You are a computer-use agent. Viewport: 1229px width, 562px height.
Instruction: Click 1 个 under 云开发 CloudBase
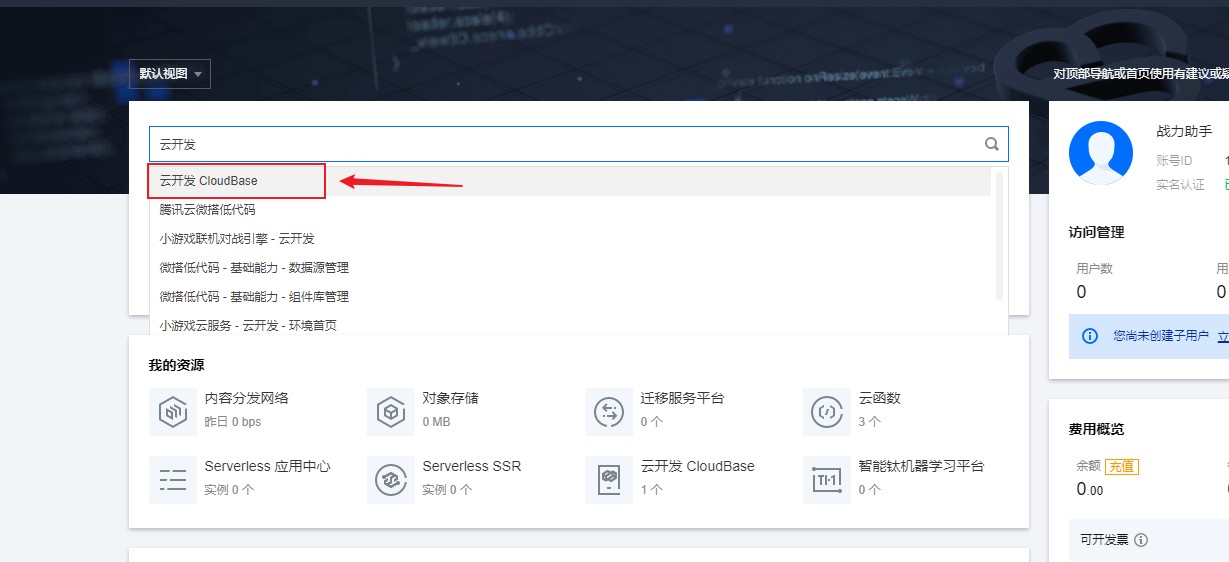tap(651, 490)
